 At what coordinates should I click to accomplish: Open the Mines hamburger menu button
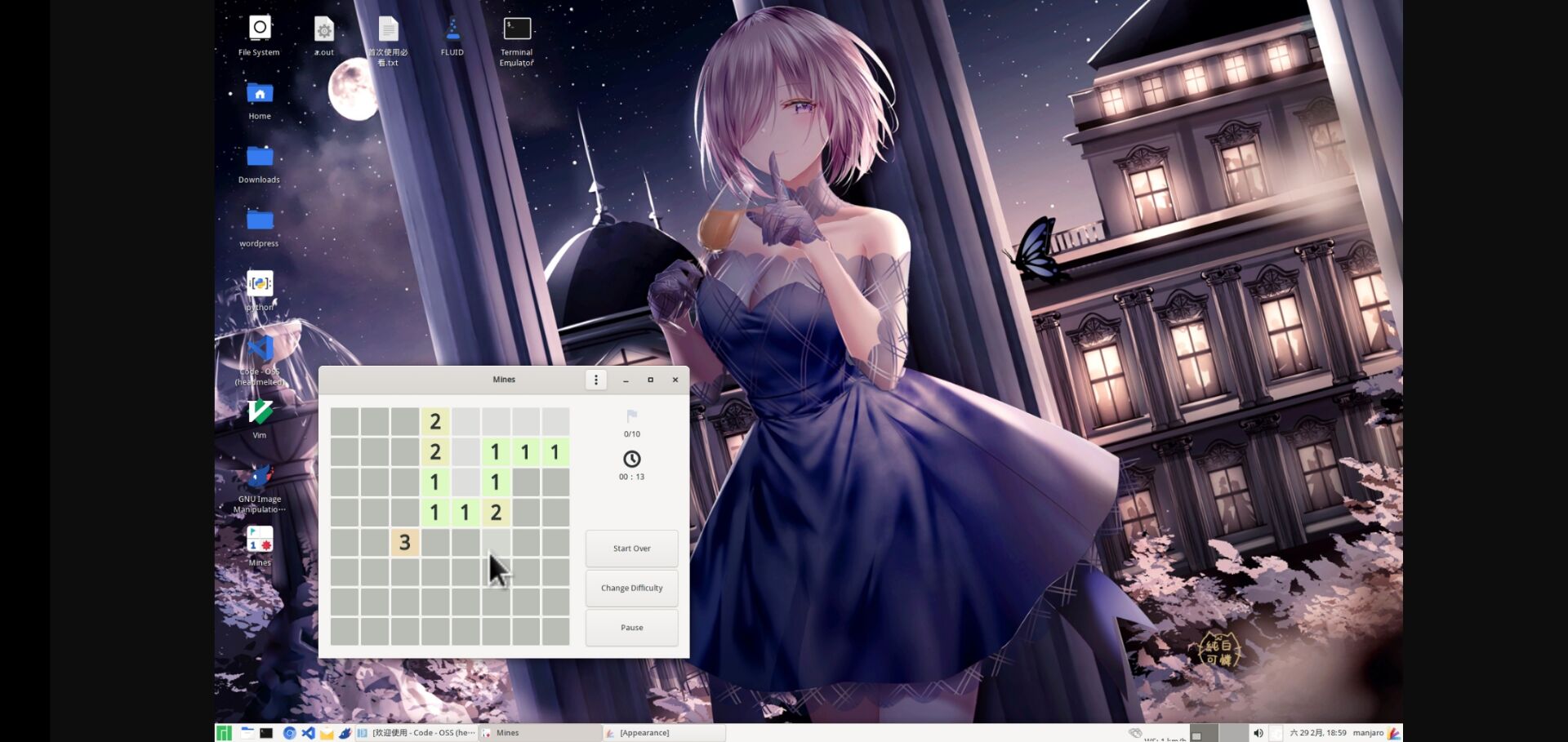point(596,380)
